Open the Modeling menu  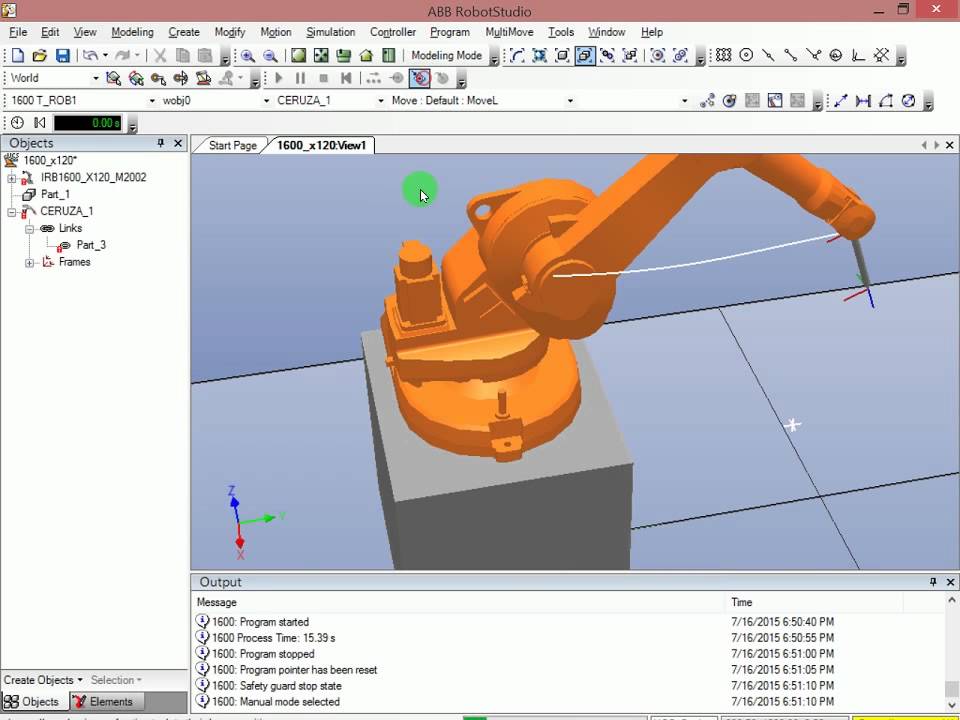coord(132,32)
